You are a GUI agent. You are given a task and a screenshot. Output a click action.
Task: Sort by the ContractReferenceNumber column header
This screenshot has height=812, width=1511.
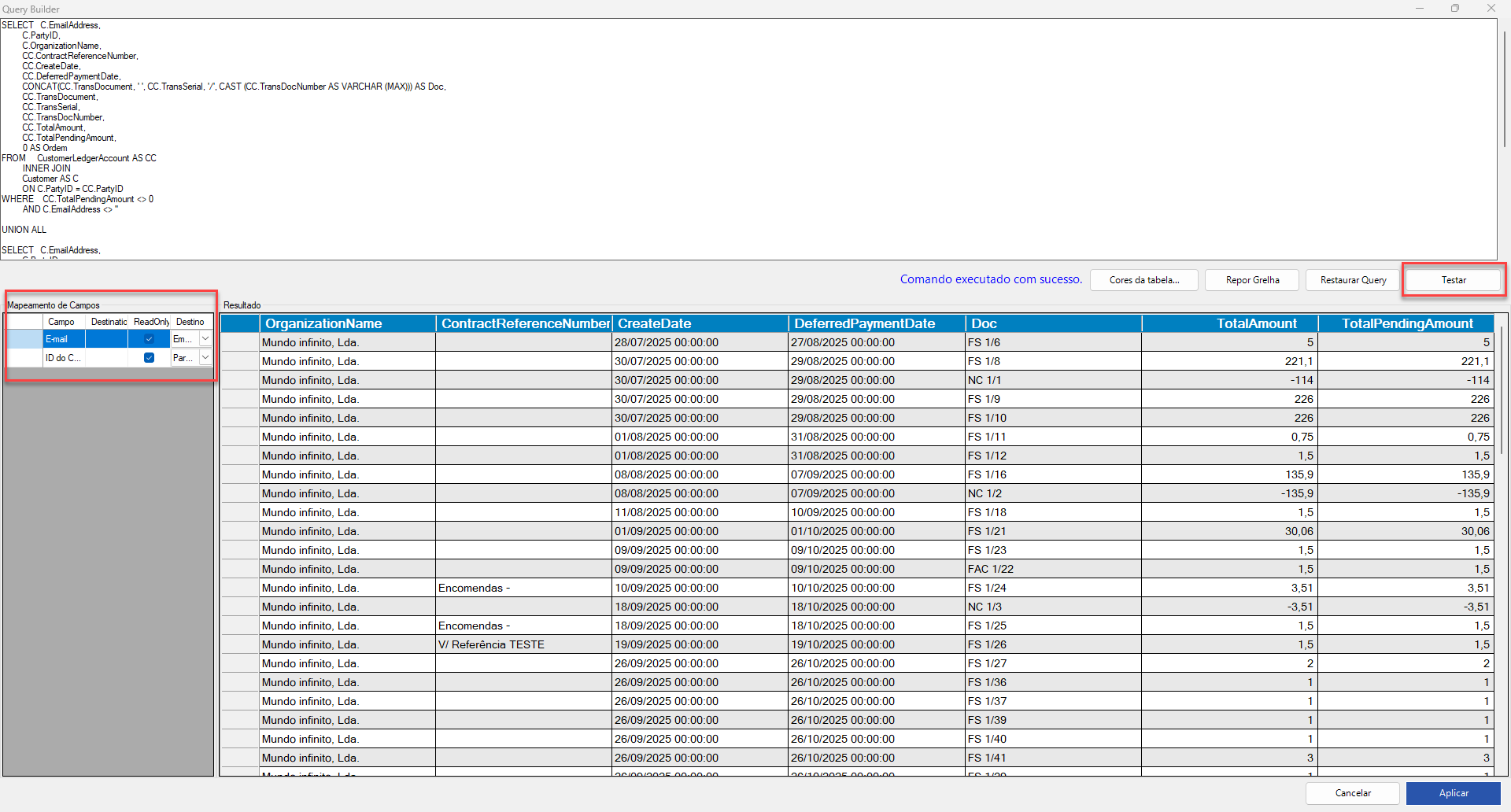(524, 323)
